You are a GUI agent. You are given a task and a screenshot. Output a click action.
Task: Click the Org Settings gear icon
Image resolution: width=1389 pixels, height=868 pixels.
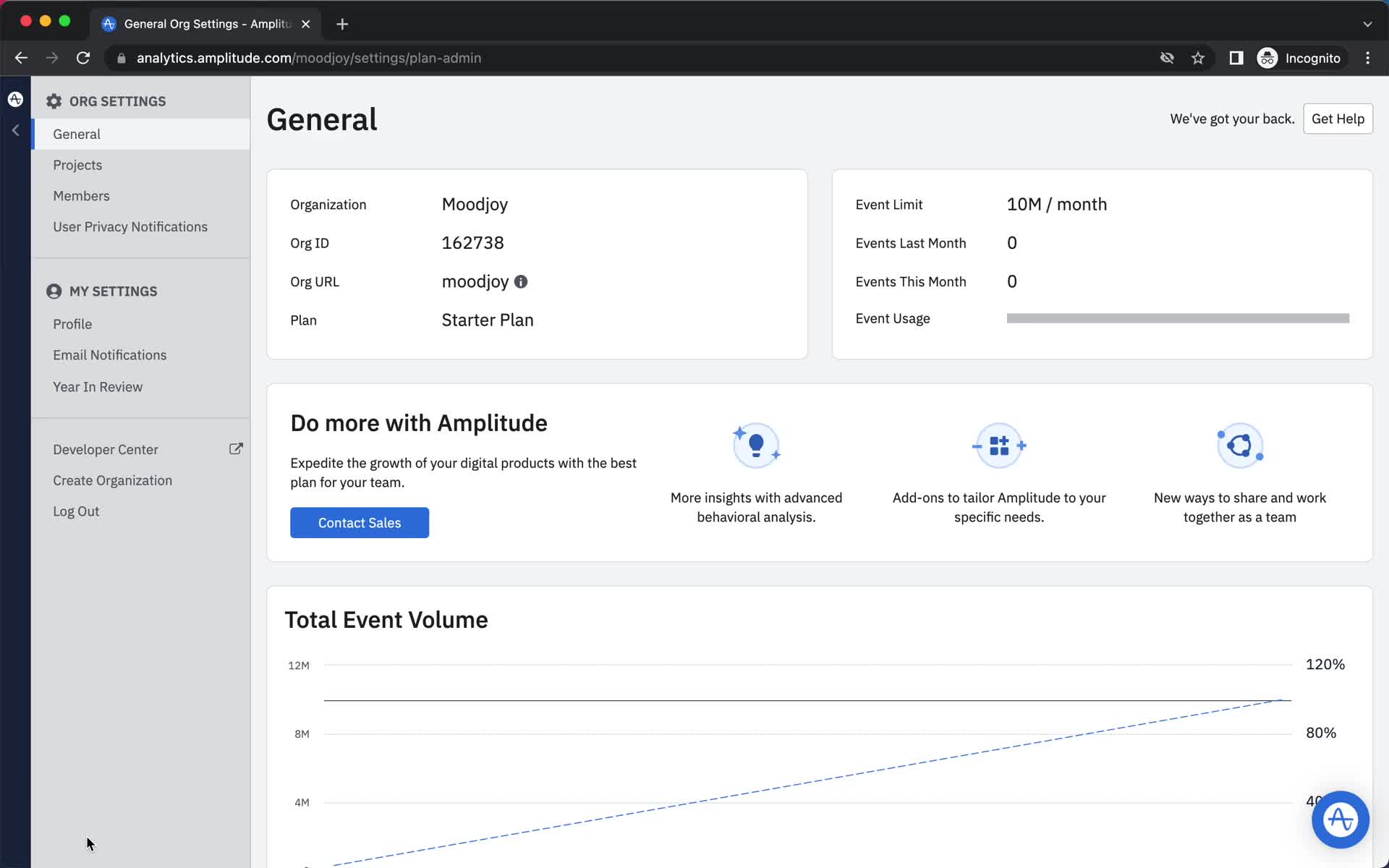(x=54, y=101)
